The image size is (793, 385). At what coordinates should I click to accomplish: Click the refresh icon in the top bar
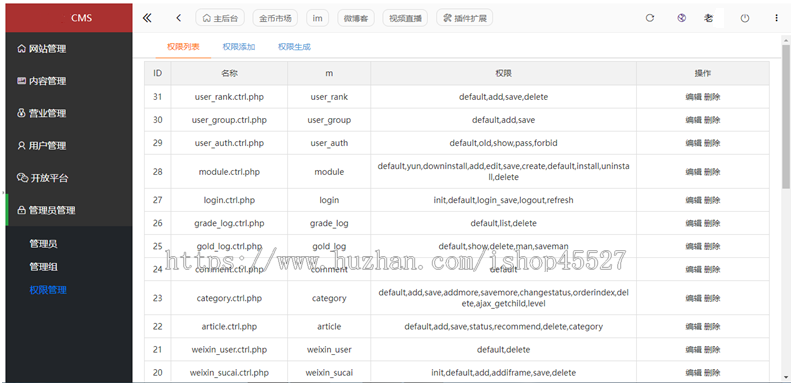pos(650,18)
